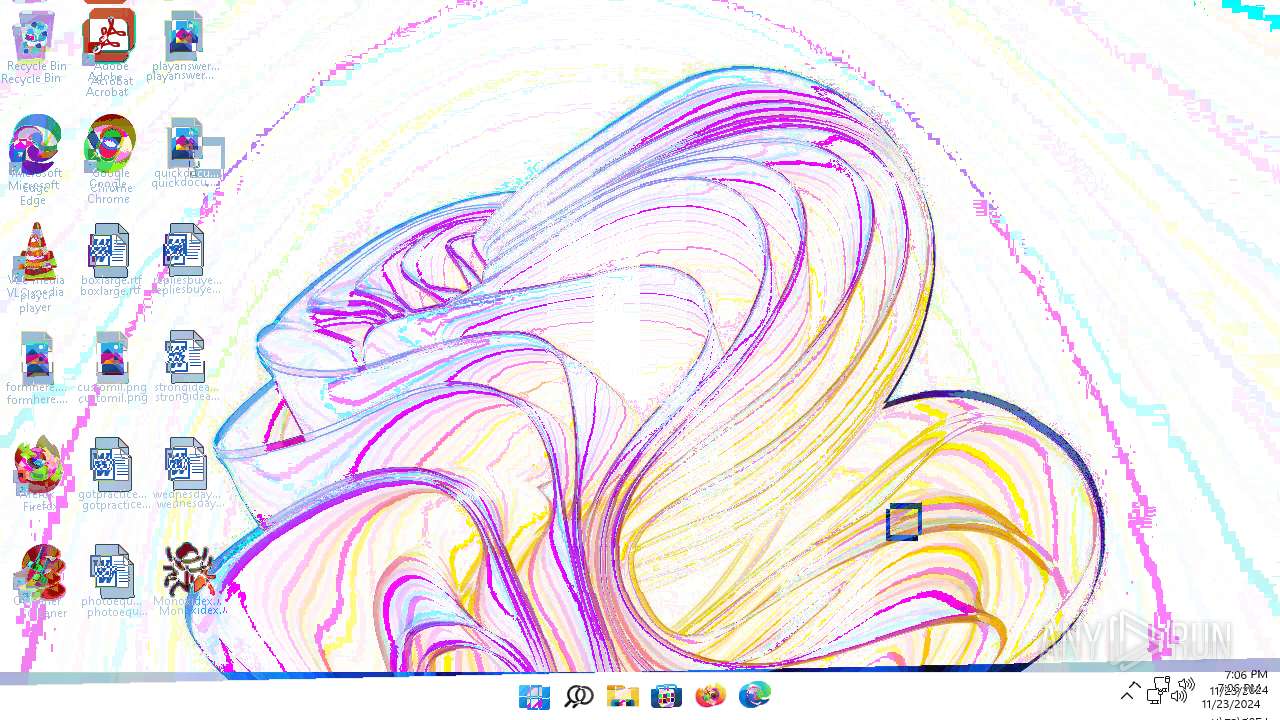Open Microsoft Store from the taskbar
The width and height of the screenshot is (1280, 720).
[x=666, y=696]
